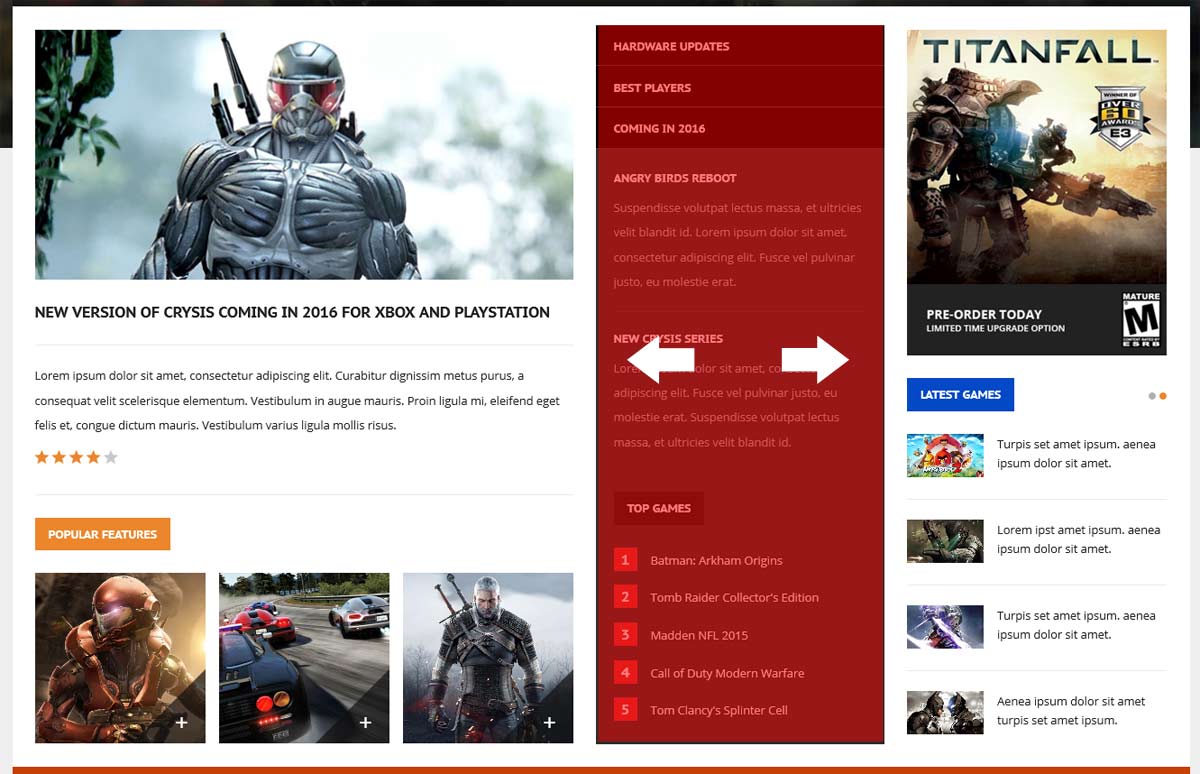Click the orange Popular Features button
Viewport: 1200px width, 774px height.
[102, 534]
